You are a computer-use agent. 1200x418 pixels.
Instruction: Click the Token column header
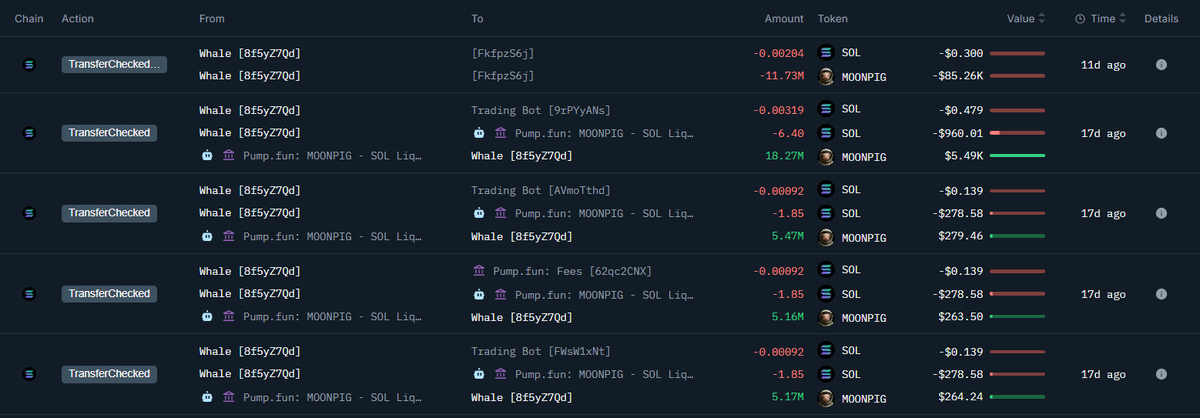833,19
